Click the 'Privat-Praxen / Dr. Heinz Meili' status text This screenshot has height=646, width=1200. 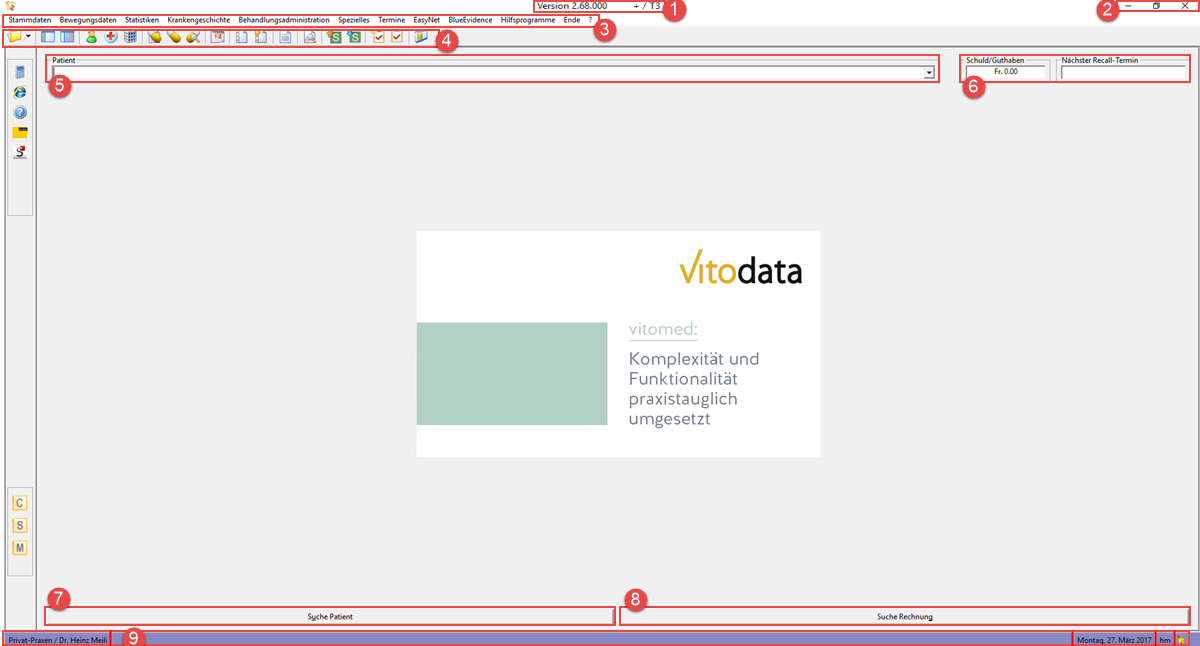click(x=57, y=639)
